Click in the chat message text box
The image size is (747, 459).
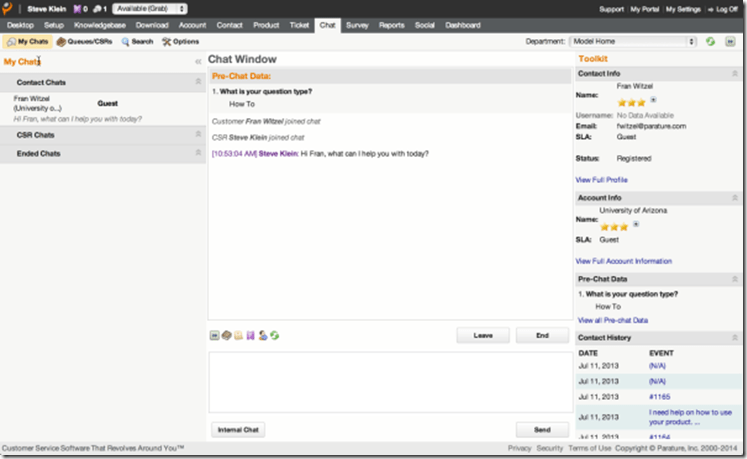[x=390, y=382]
